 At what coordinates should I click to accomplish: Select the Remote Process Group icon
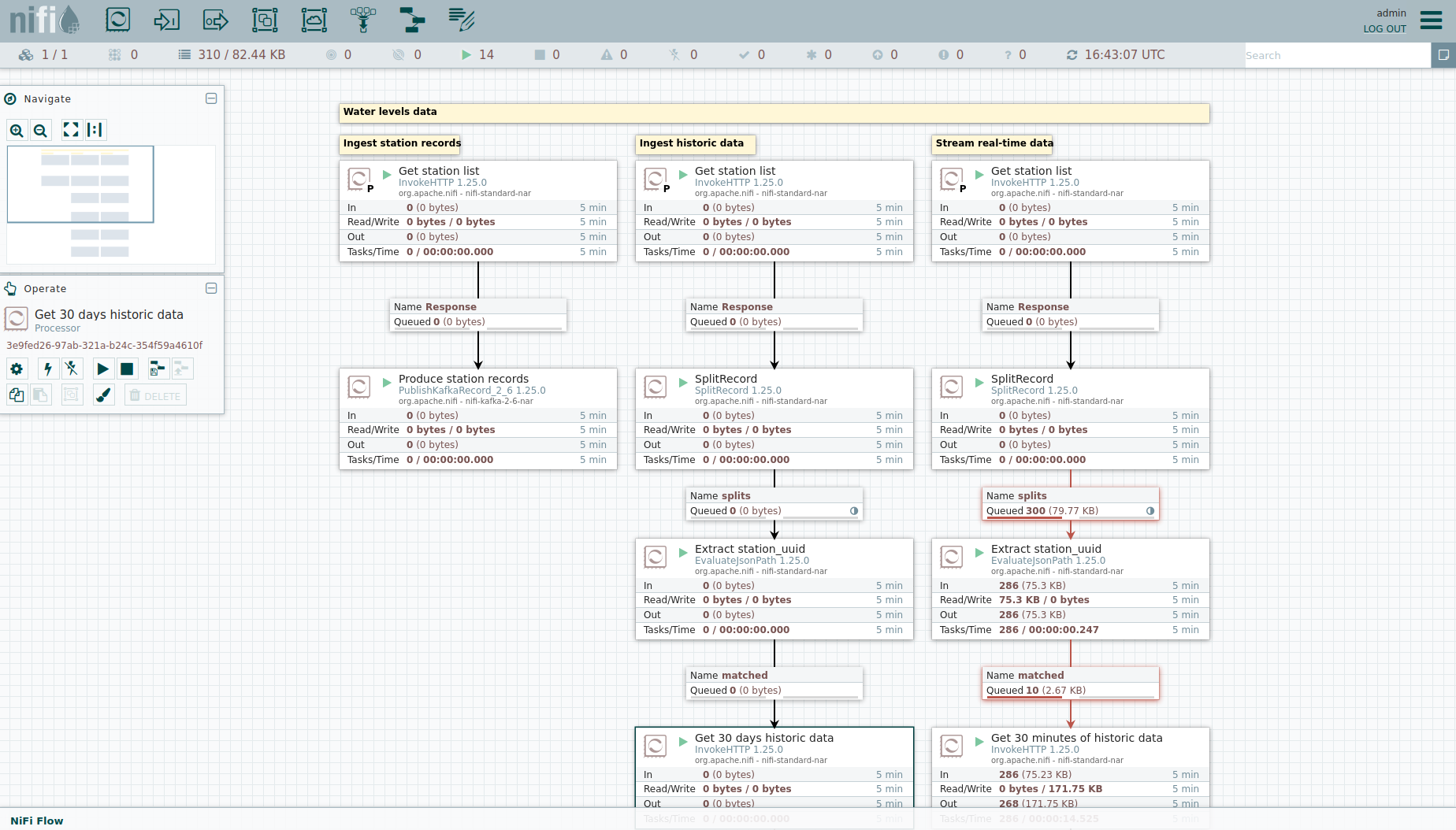click(314, 20)
